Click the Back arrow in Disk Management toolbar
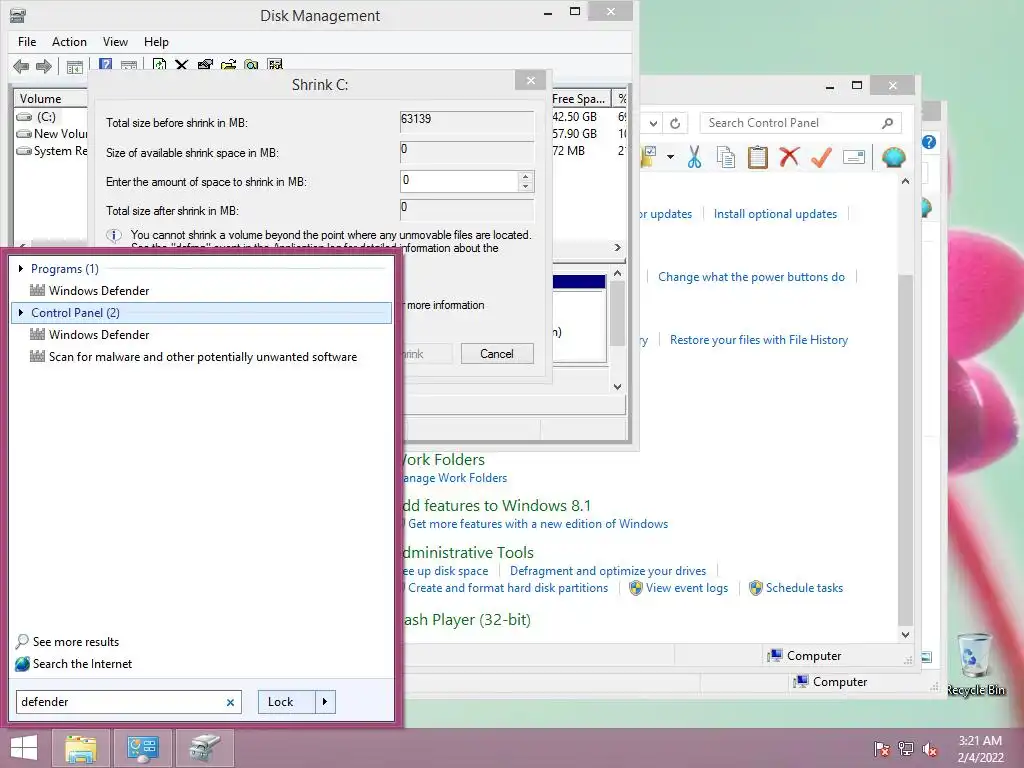Image resolution: width=1024 pixels, height=768 pixels. tap(21, 66)
